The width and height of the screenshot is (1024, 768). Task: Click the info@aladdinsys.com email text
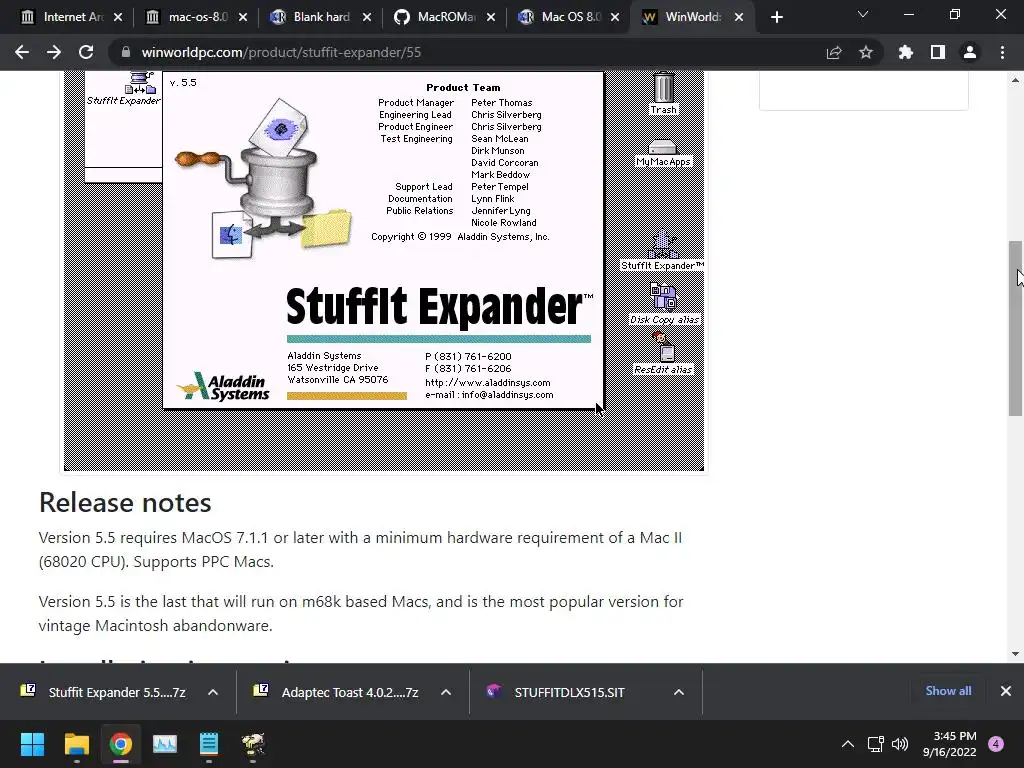point(507,394)
